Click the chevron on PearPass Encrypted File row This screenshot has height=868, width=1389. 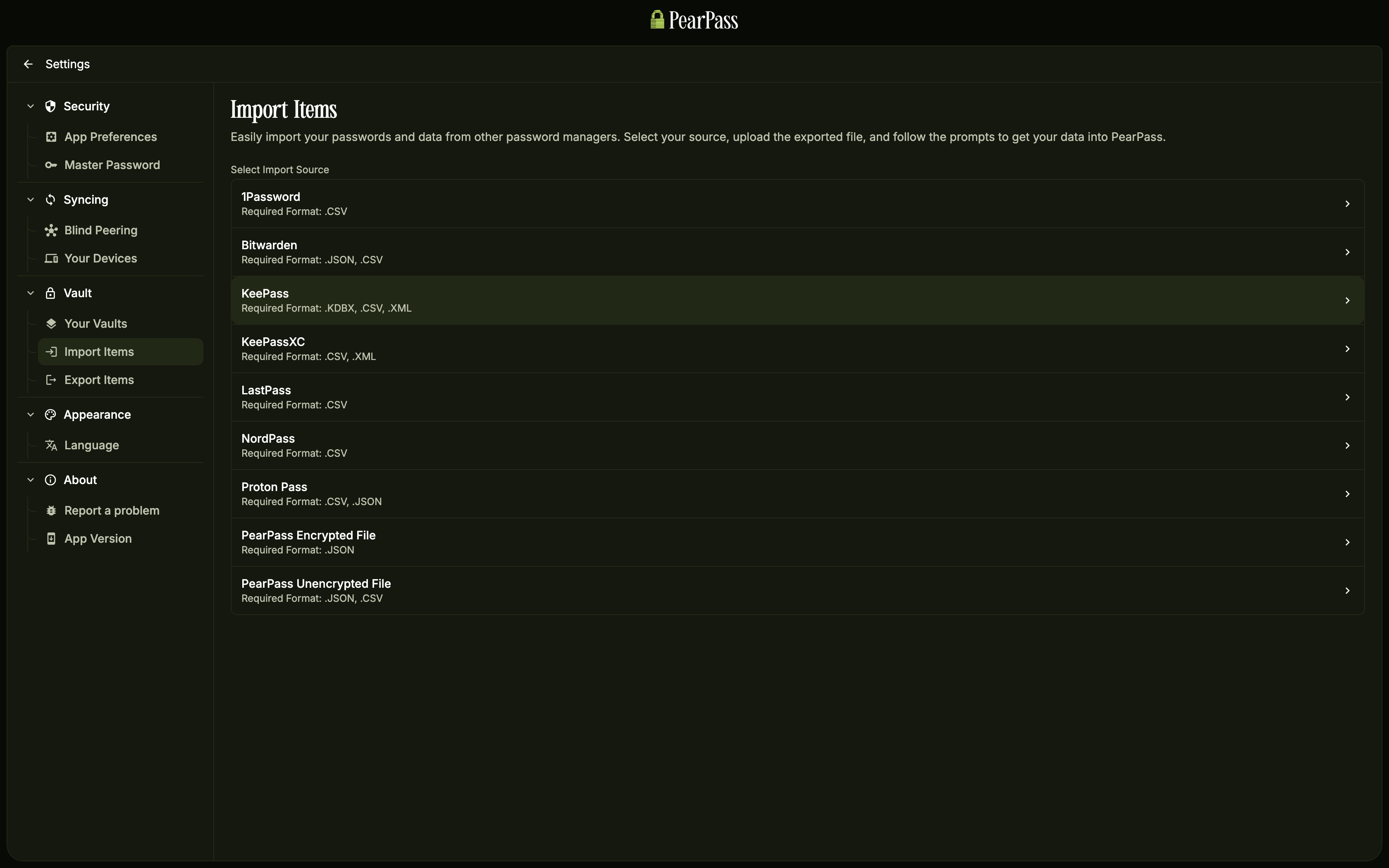1347,542
